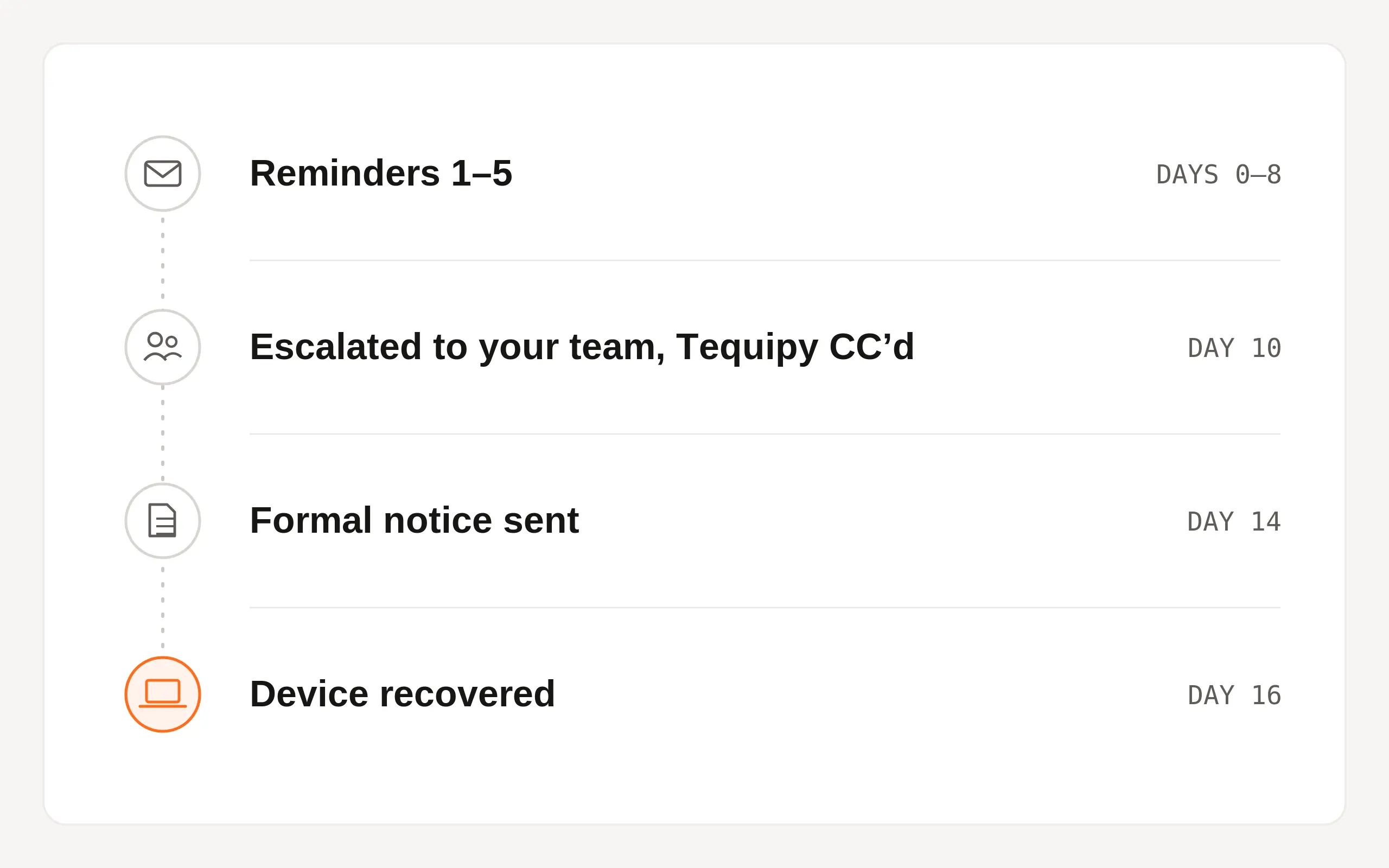Click divider line under Reminders 1–5 row
The height and width of the screenshot is (868, 1389).
click(764, 260)
